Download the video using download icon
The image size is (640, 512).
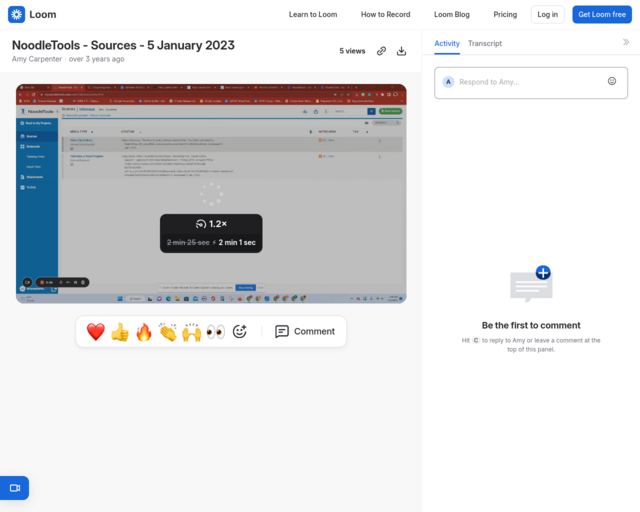point(402,51)
